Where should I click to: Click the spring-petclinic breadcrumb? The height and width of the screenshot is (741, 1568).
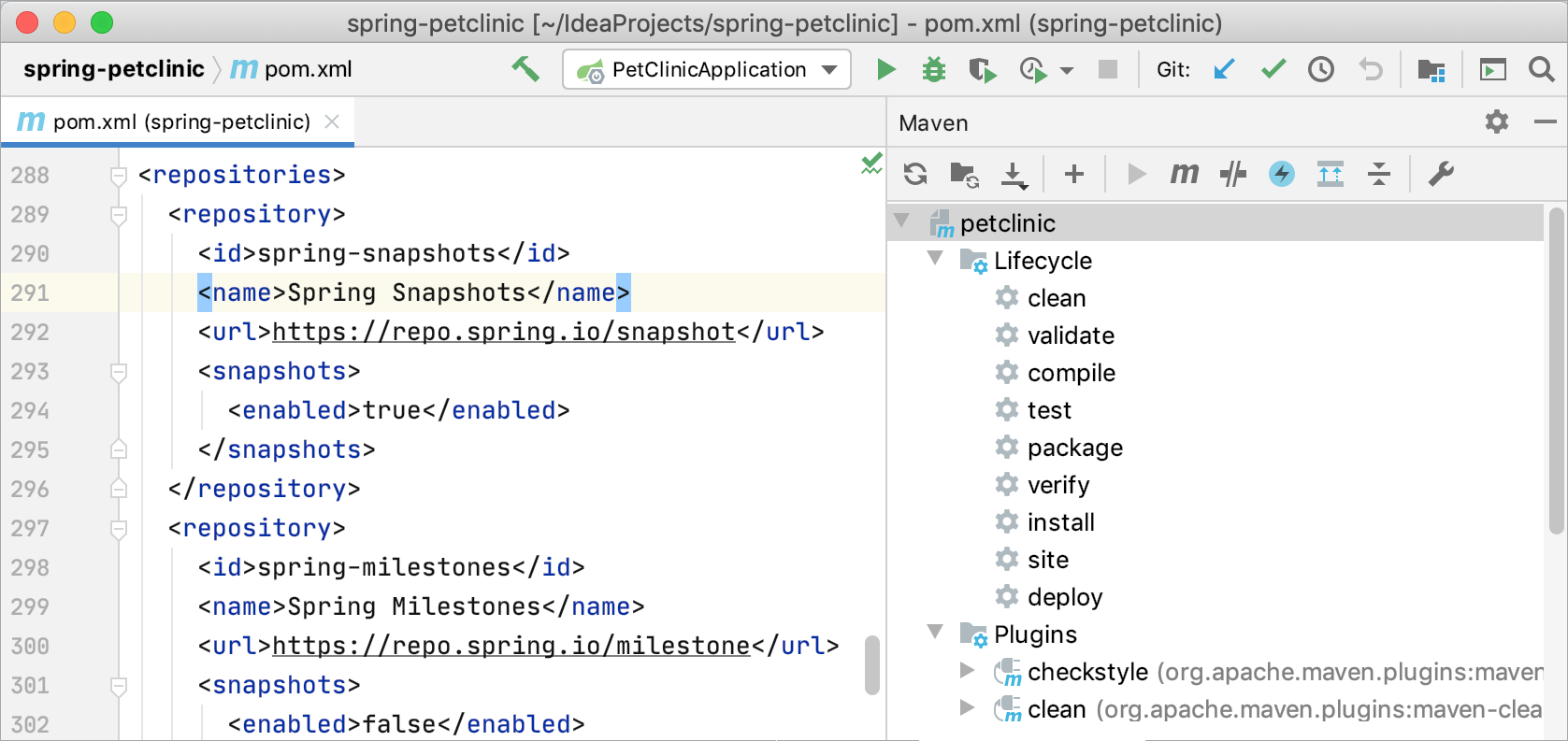[114, 69]
